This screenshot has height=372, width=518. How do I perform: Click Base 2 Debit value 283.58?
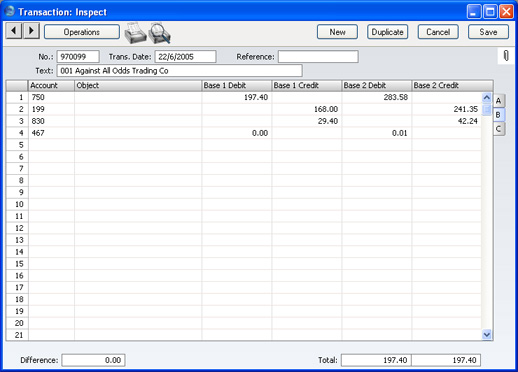pyautogui.click(x=395, y=97)
